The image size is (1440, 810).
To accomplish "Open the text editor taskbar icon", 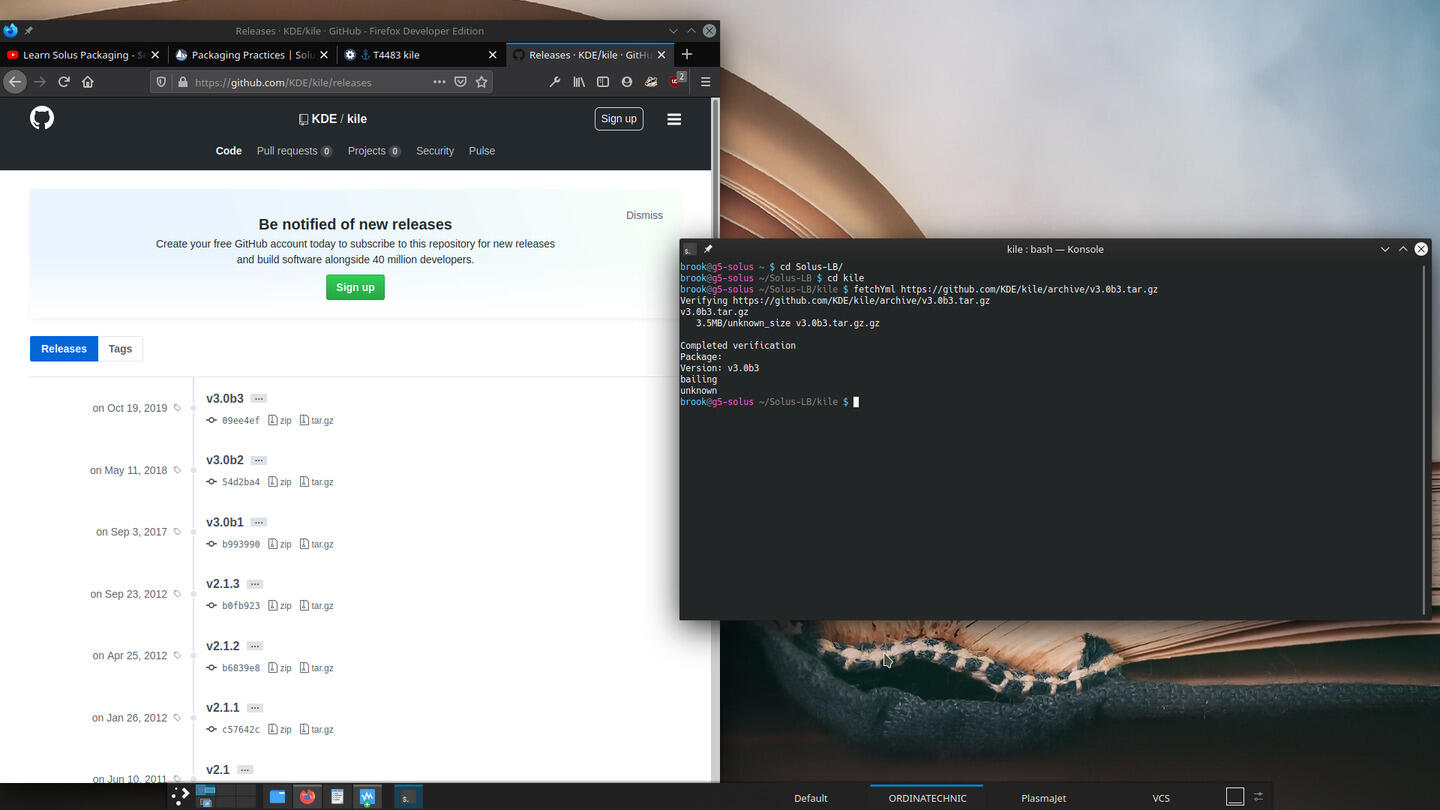I will tap(337, 797).
